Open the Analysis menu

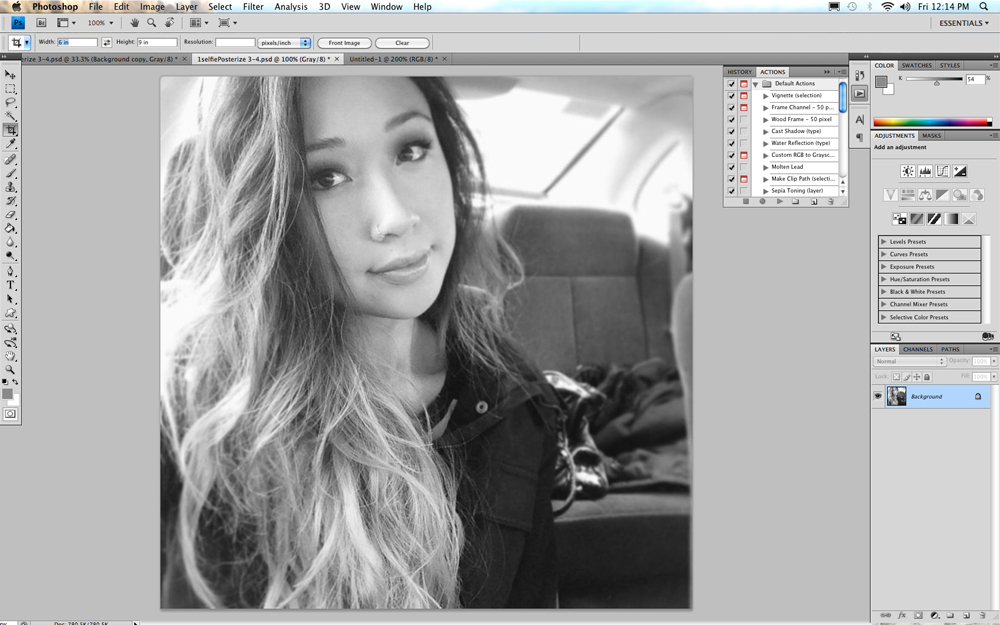click(291, 6)
